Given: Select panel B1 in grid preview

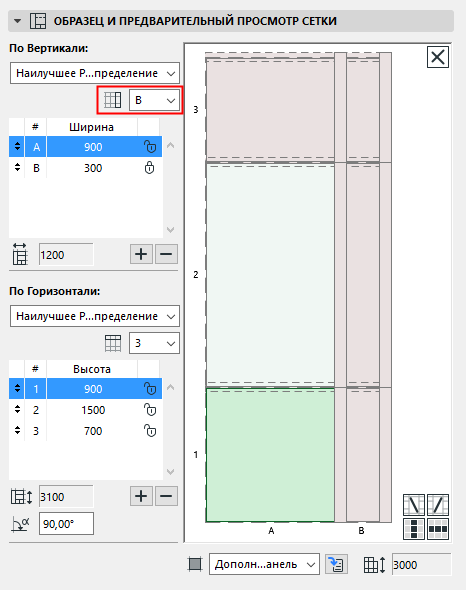Looking at the screenshot, I should point(362,455).
